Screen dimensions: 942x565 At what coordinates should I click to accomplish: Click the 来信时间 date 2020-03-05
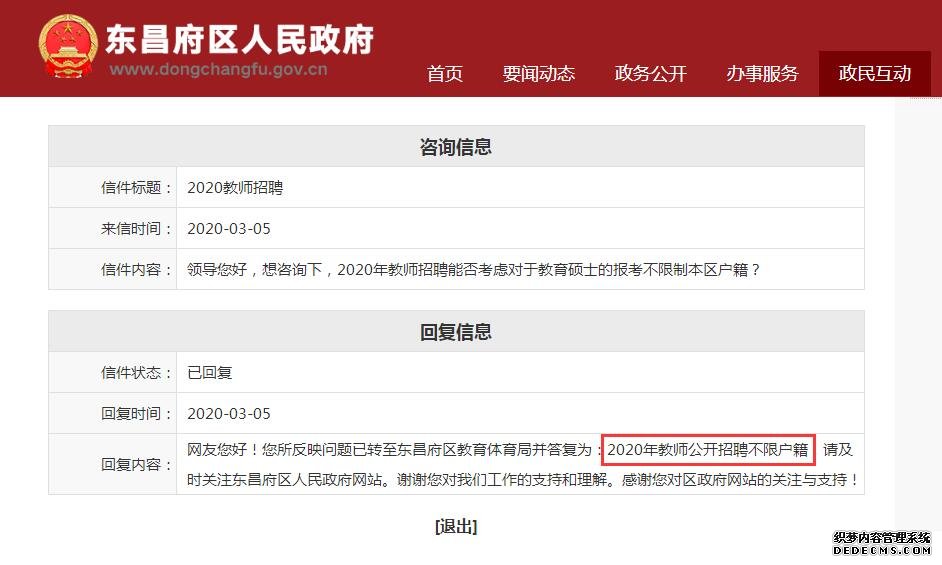[229, 228]
